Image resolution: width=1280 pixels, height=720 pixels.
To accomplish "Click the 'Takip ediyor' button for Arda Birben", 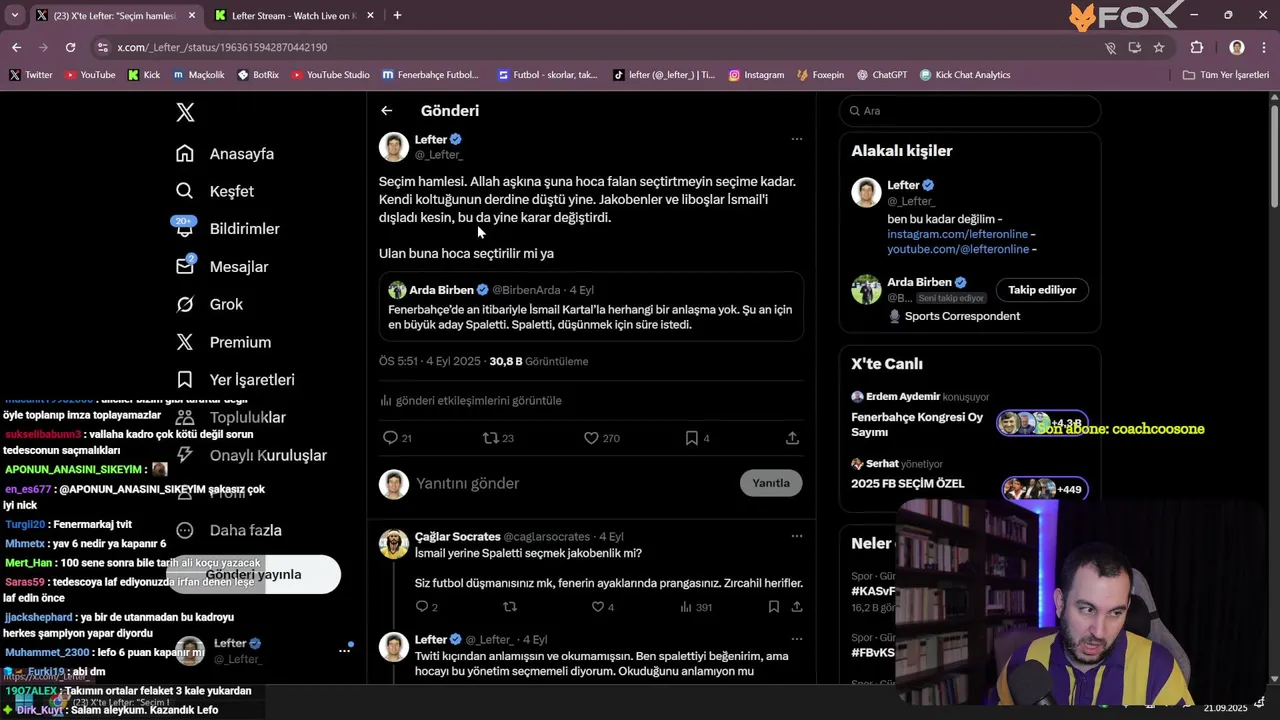I will coord(1042,290).
